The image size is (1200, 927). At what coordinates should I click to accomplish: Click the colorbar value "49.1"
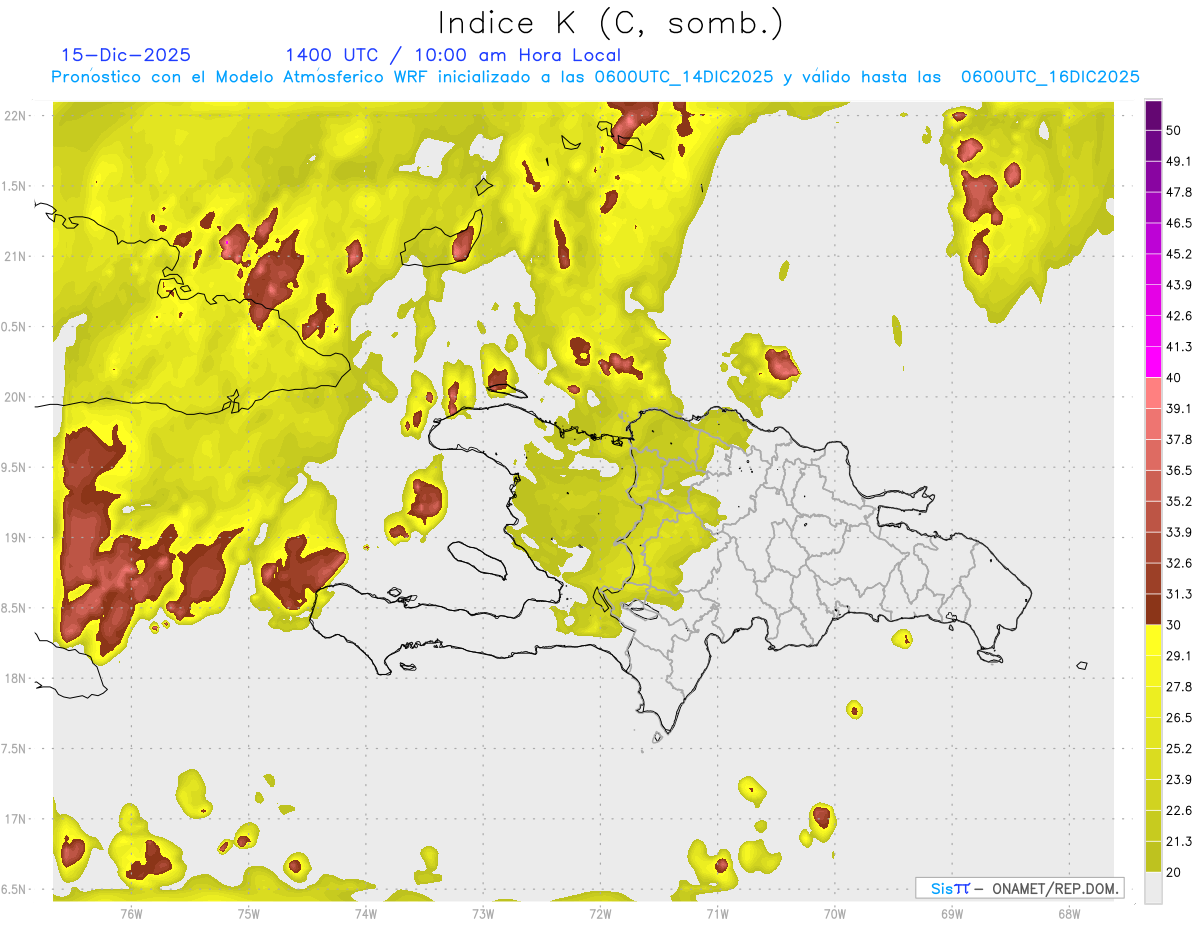pyautogui.click(x=1180, y=161)
